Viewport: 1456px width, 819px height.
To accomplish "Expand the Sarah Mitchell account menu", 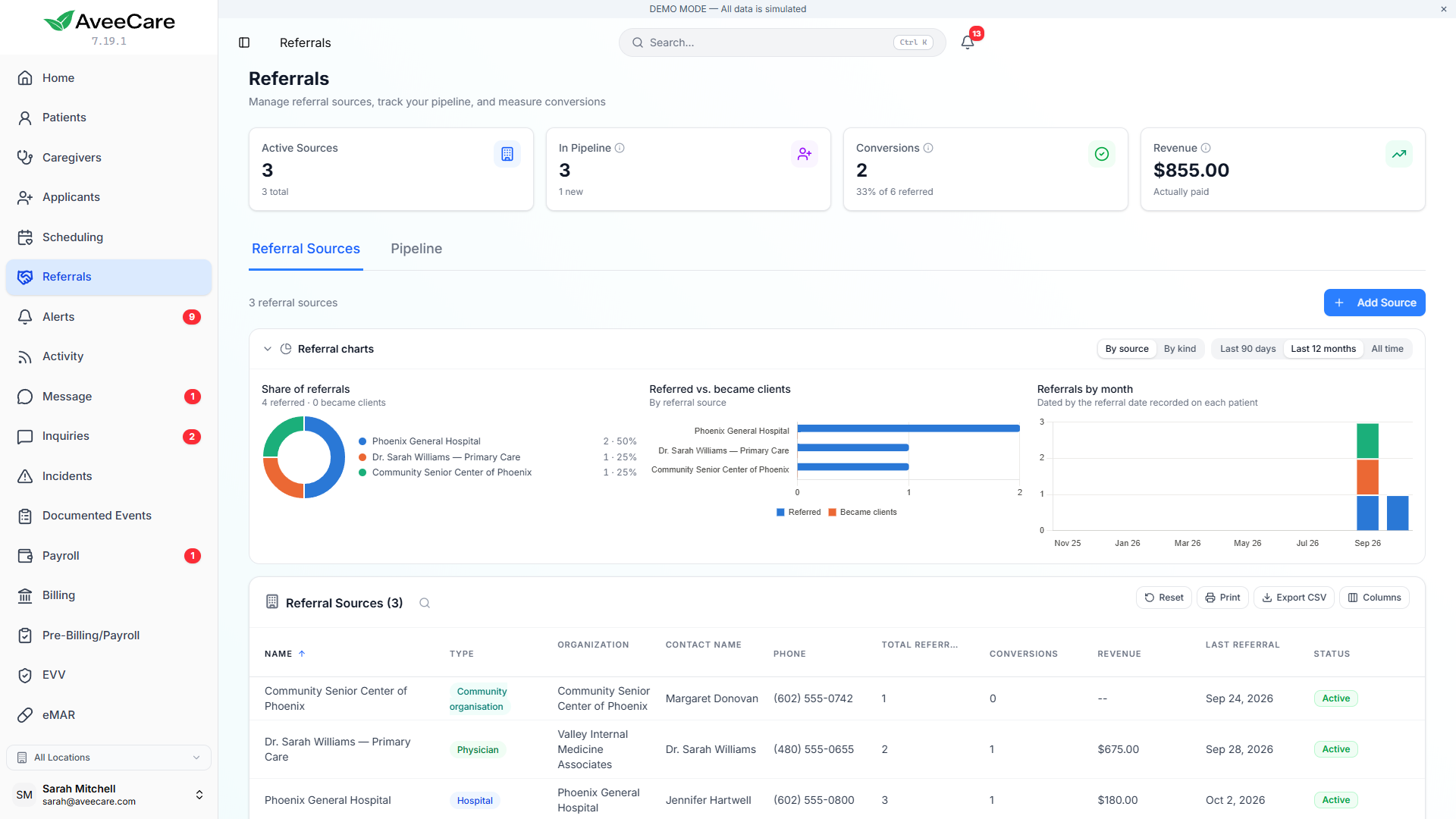I will [x=108, y=795].
